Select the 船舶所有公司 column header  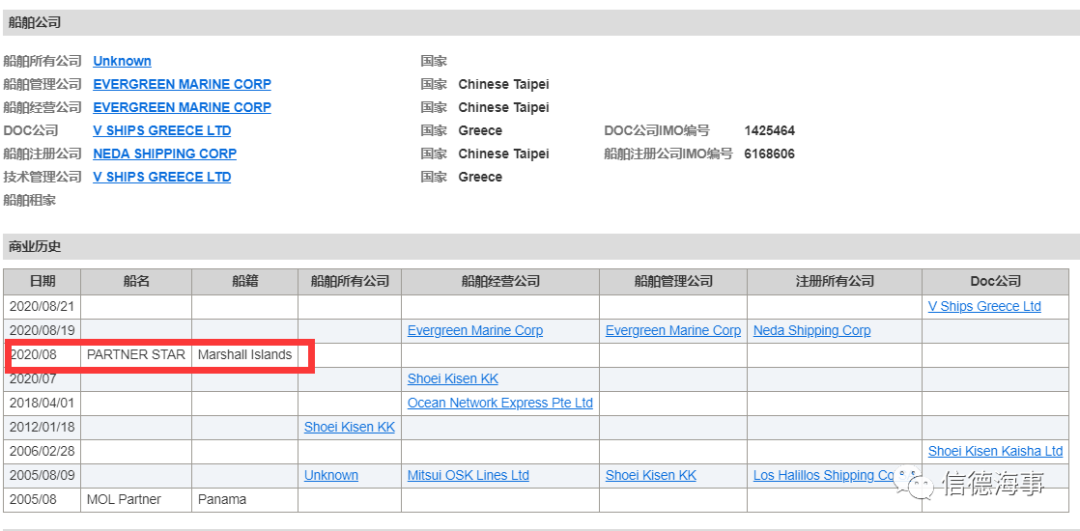tap(350, 281)
